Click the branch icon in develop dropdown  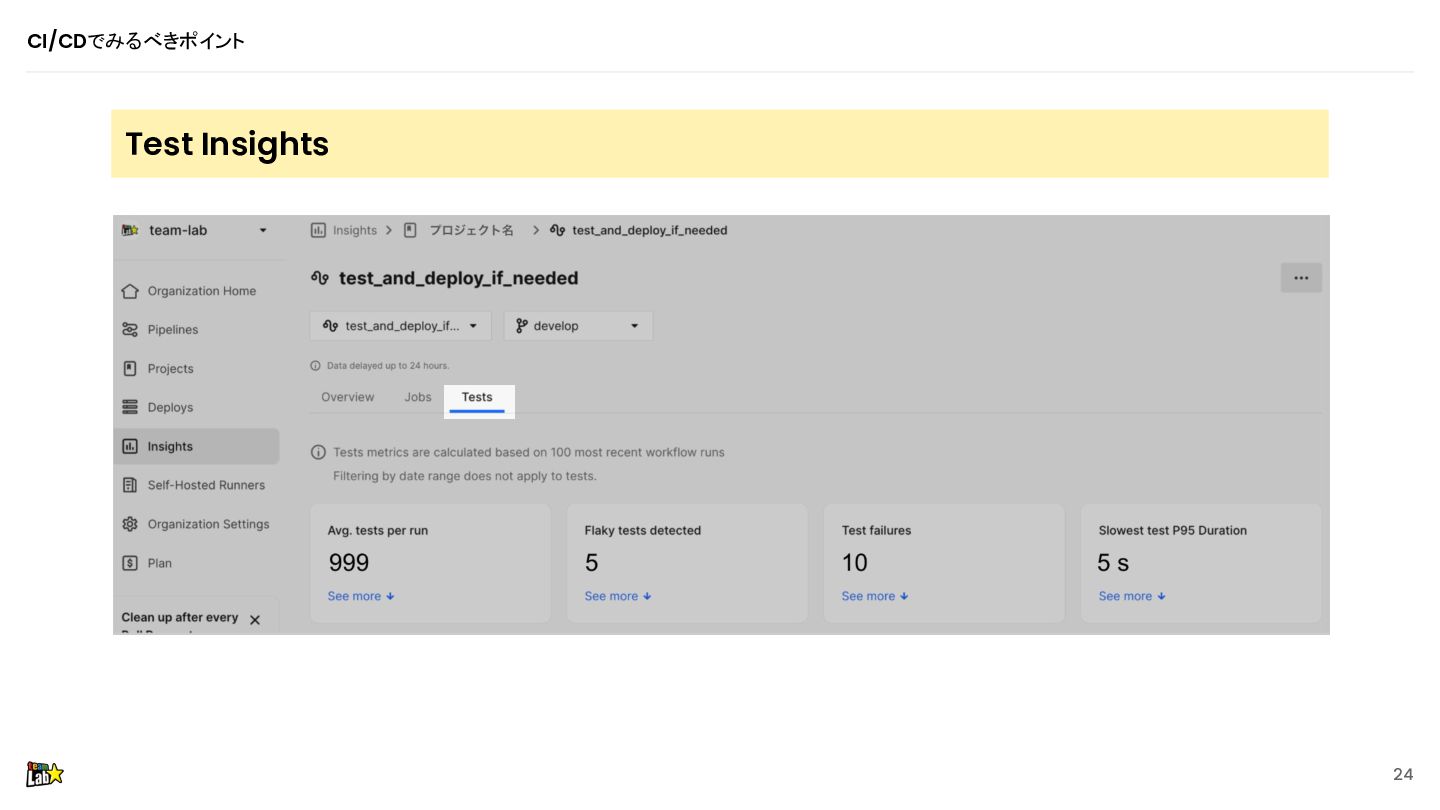(522, 326)
